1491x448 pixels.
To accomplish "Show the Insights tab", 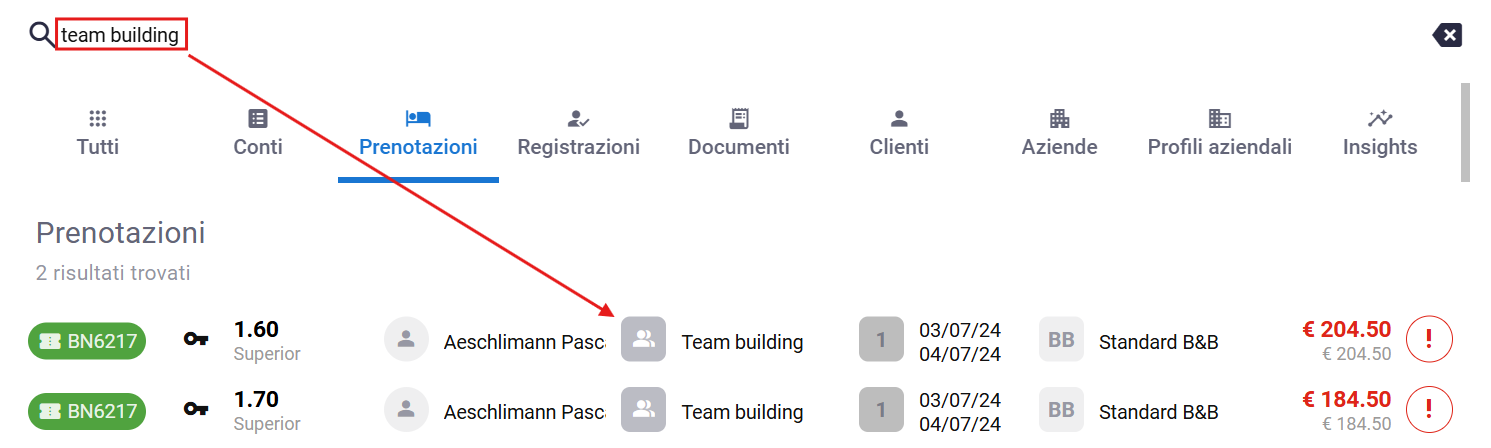I will [x=1380, y=133].
